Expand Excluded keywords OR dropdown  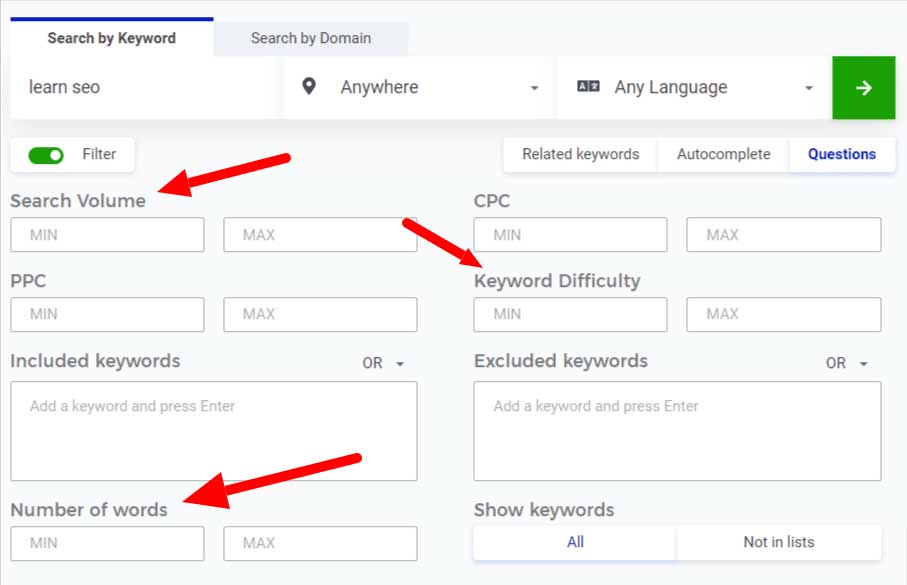(x=847, y=363)
